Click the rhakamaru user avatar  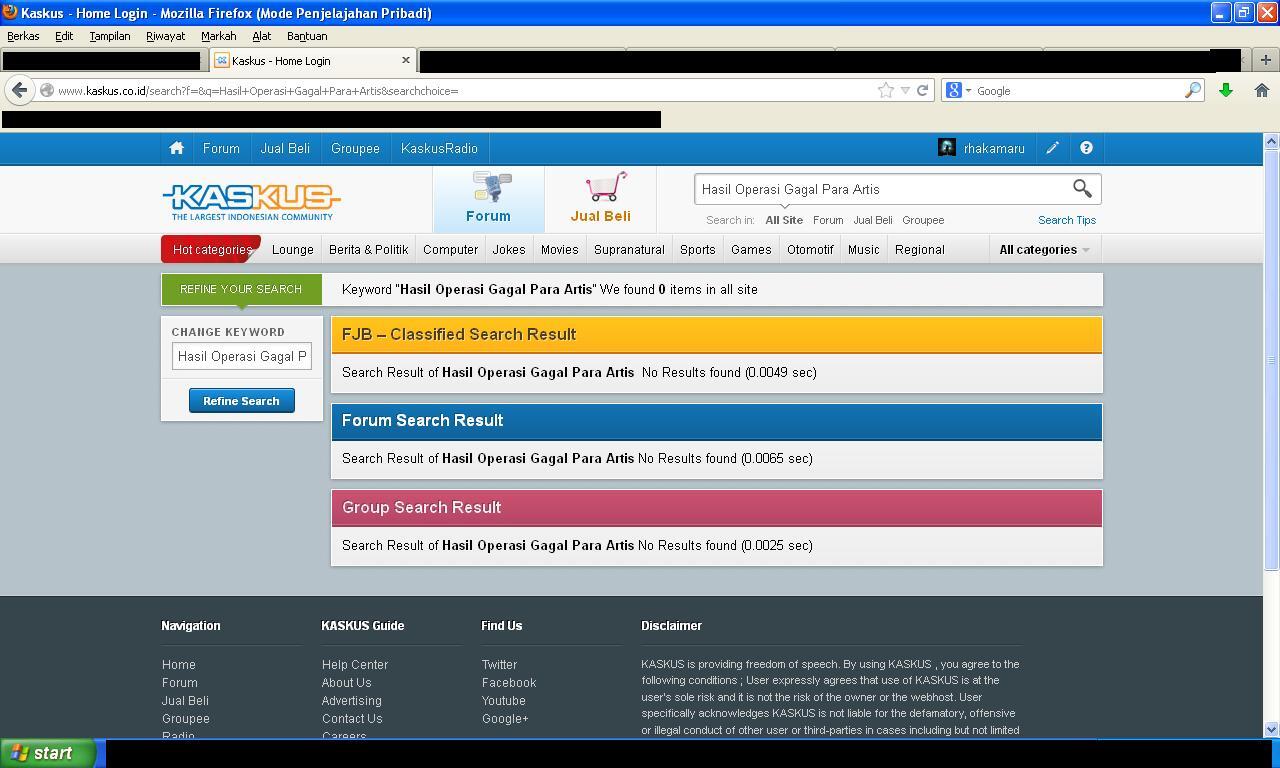point(947,148)
